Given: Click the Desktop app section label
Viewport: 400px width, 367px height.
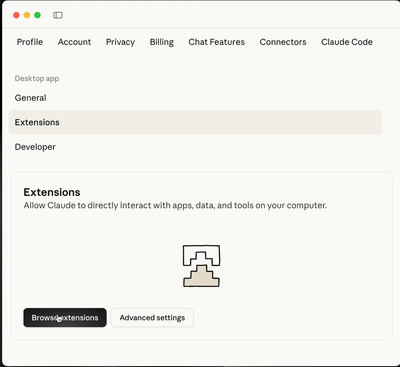Looking at the screenshot, I should click(37, 79).
